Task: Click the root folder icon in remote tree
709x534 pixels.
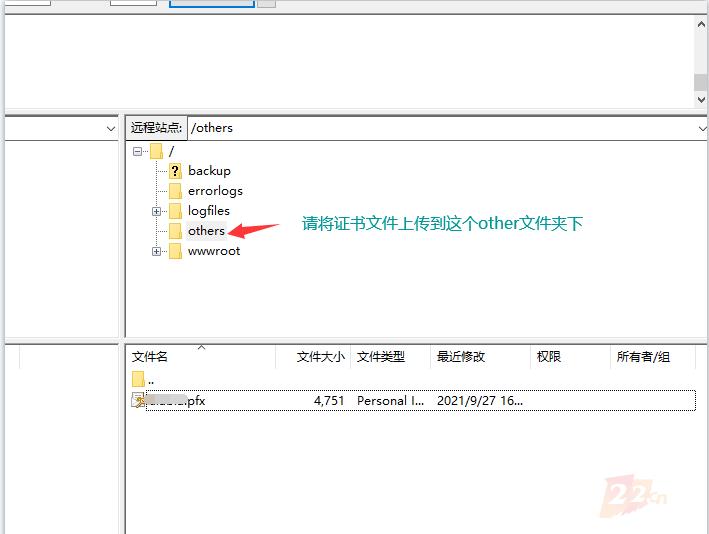Action: [x=156, y=151]
